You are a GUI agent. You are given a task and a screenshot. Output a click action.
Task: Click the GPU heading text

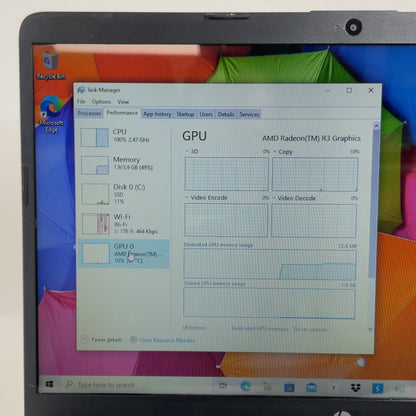point(194,136)
